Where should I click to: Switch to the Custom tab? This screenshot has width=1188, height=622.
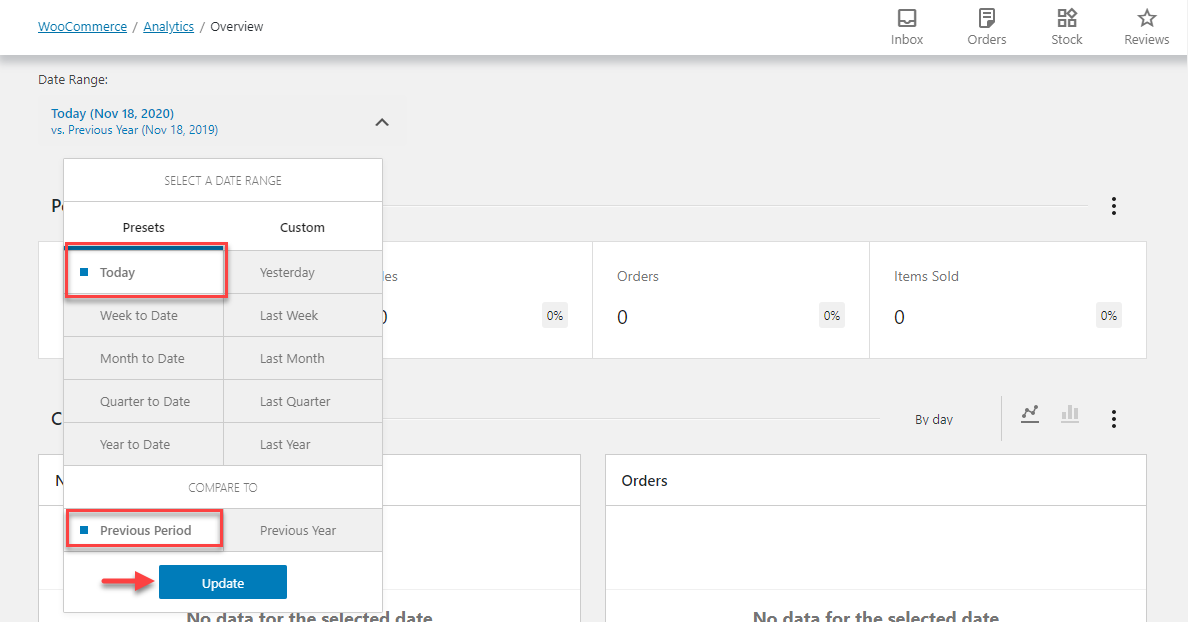[x=302, y=227]
